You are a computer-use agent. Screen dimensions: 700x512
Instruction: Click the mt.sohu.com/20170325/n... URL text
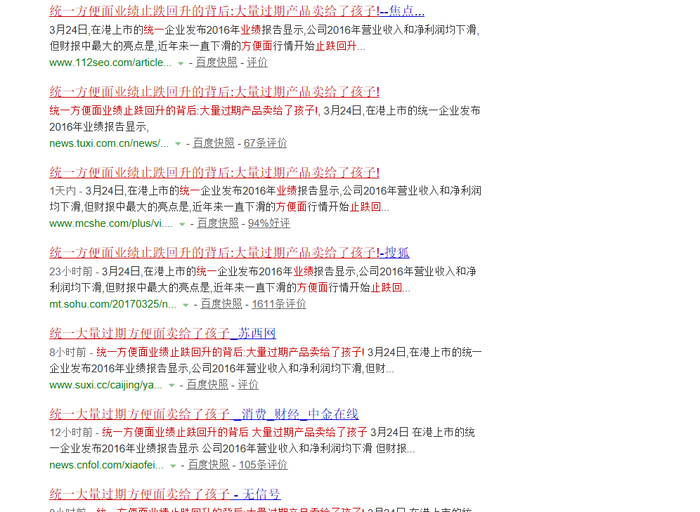coord(113,304)
